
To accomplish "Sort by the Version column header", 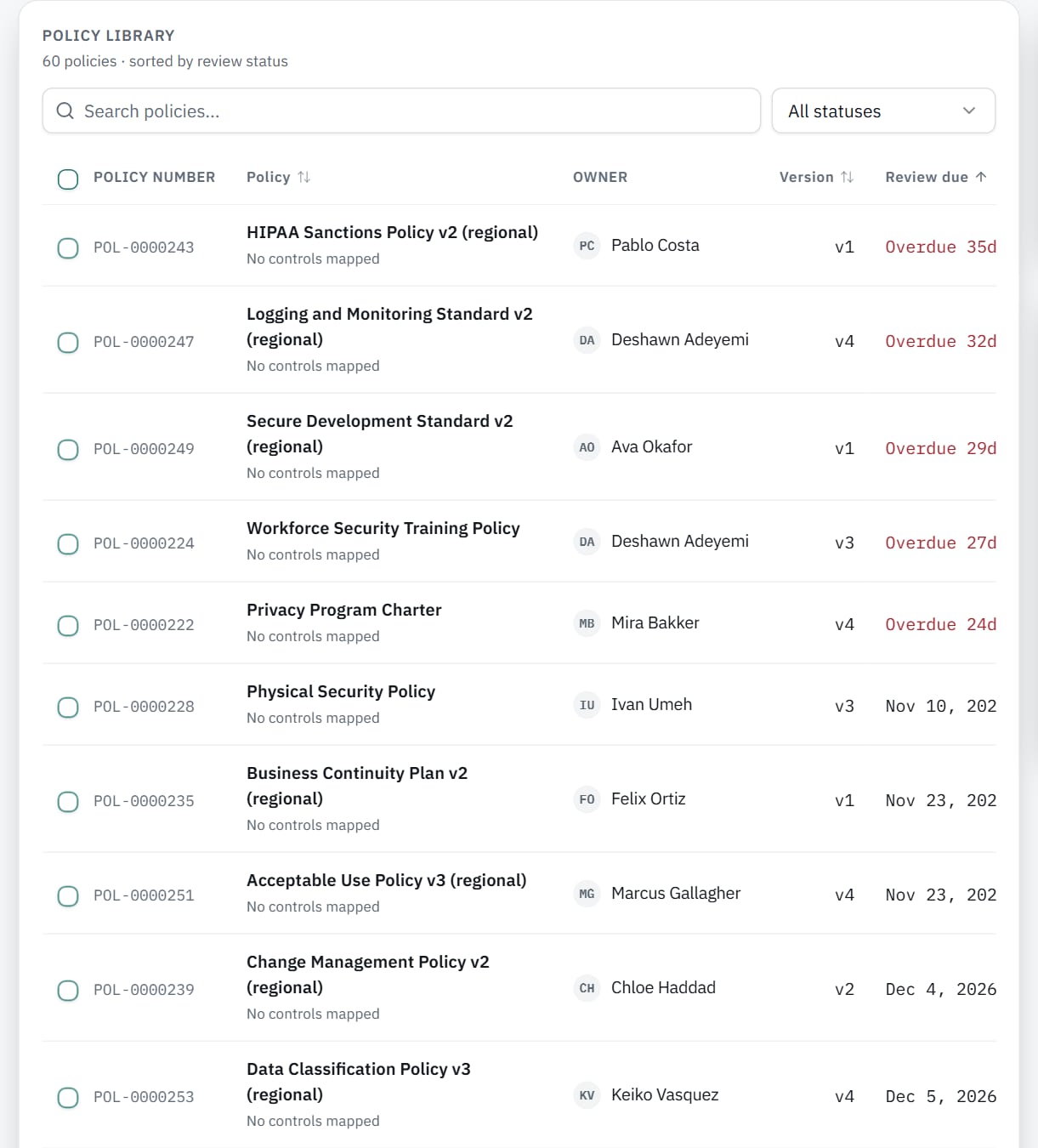I will click(x=816, y=177).
